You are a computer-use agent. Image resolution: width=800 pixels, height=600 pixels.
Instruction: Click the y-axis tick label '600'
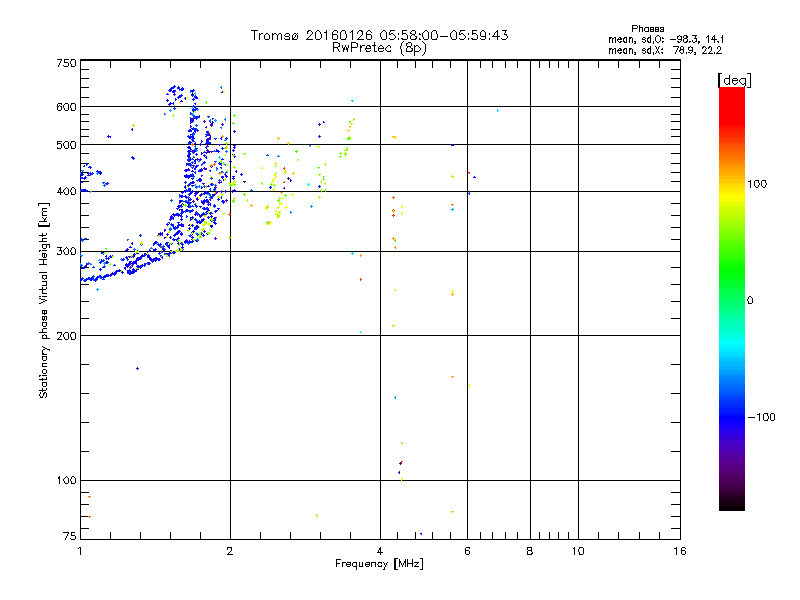click(67, 107)
